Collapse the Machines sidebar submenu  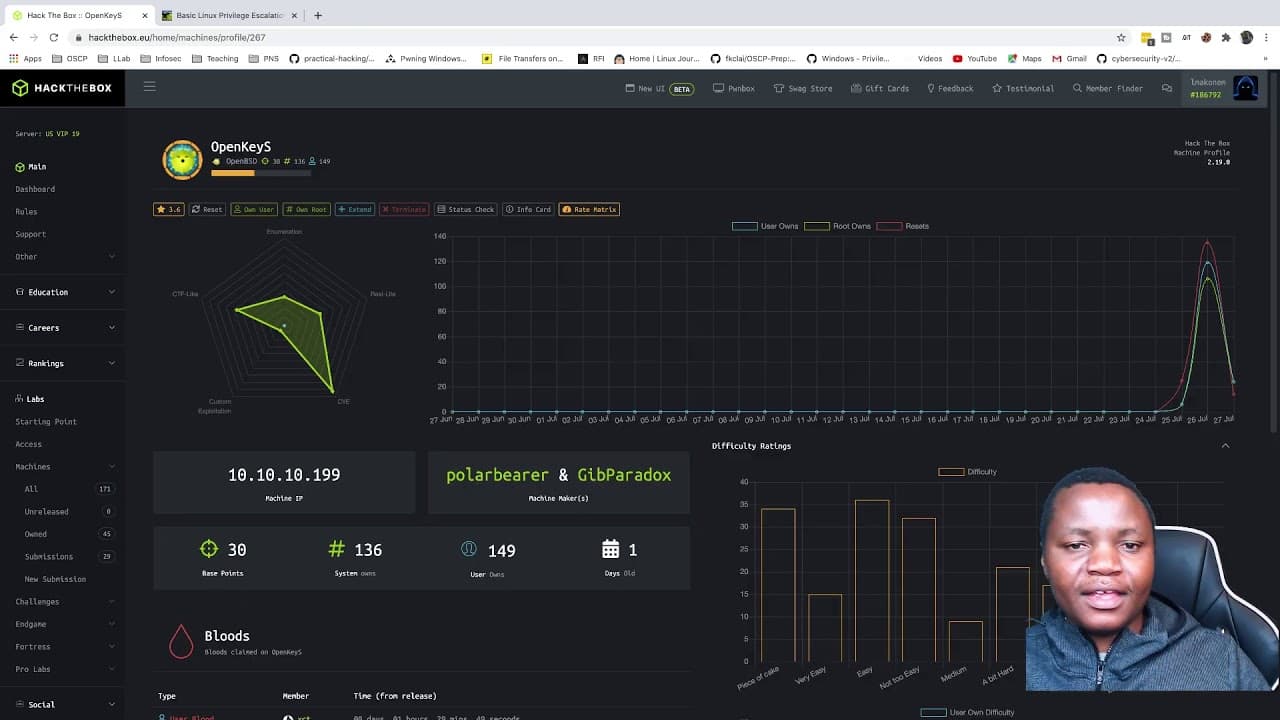(x=65, y=466)
